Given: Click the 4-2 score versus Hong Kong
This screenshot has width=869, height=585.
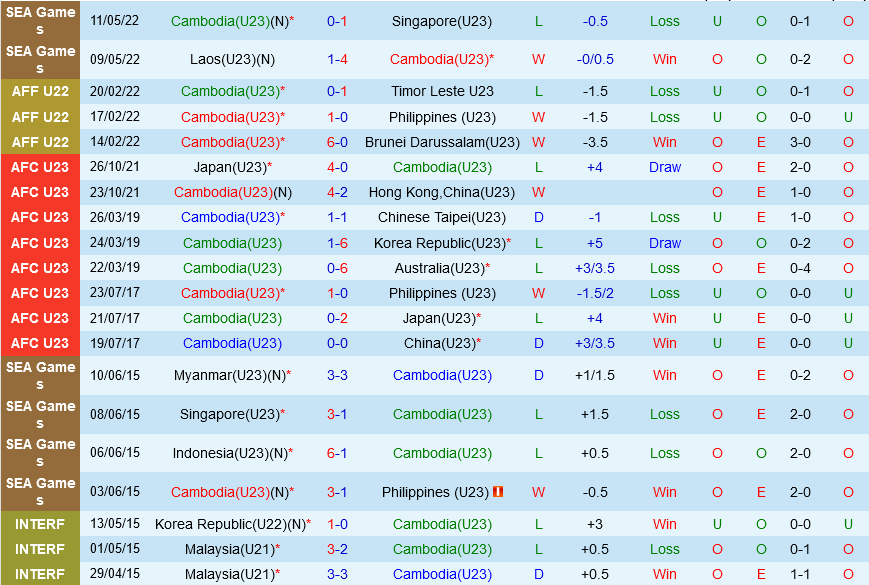Looking at the screenshot, I should click(337, 192).
